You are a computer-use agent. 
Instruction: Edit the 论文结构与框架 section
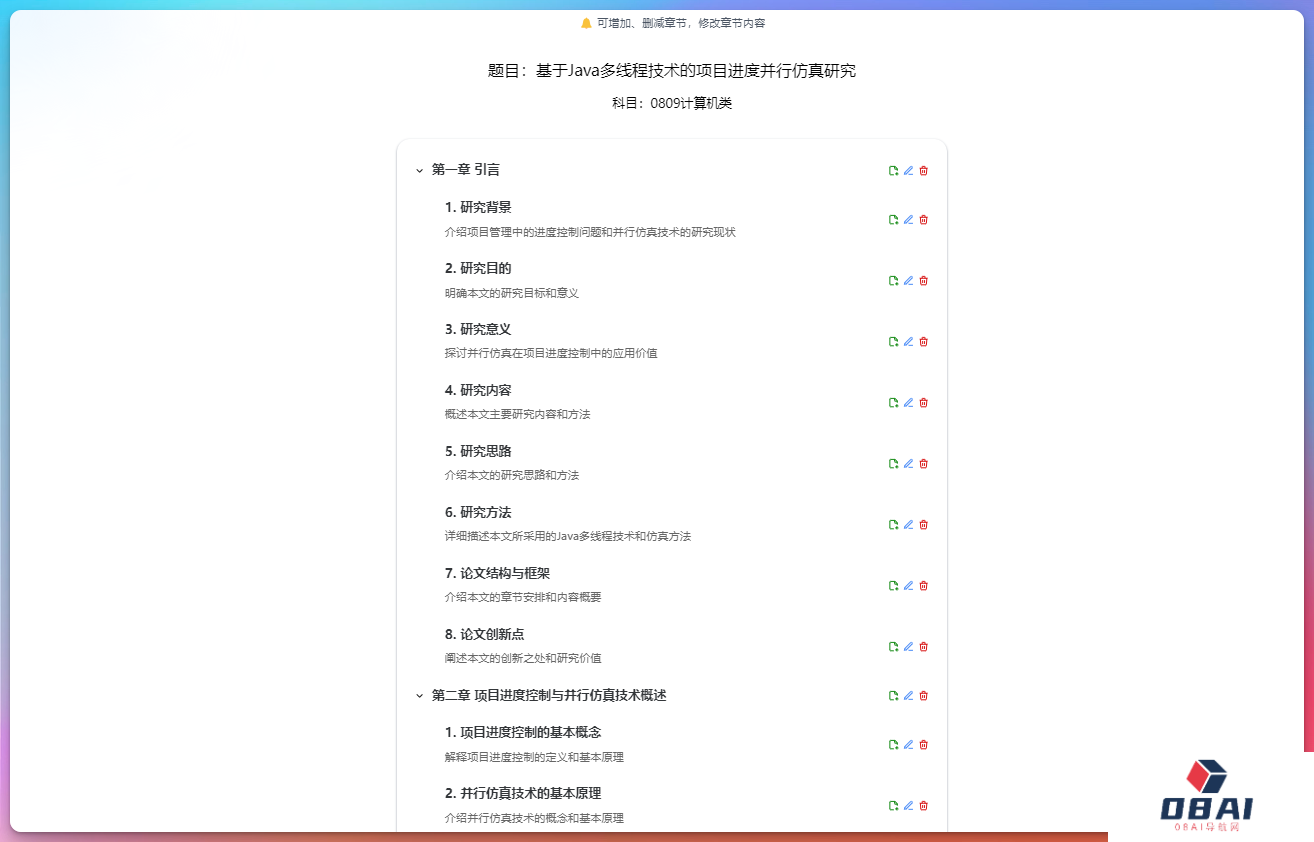909,586
